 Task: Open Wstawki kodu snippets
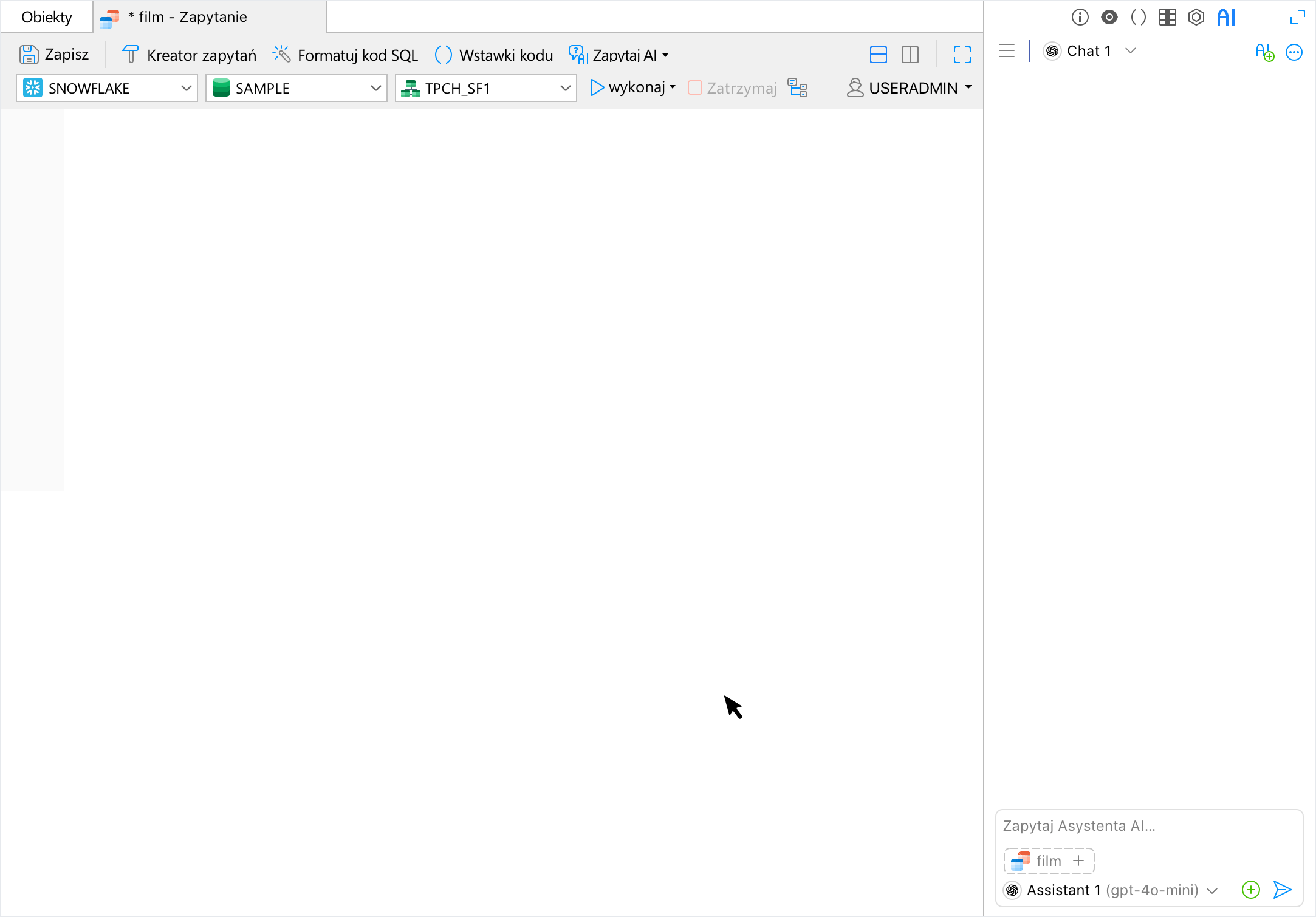click(x=494, y=55)
